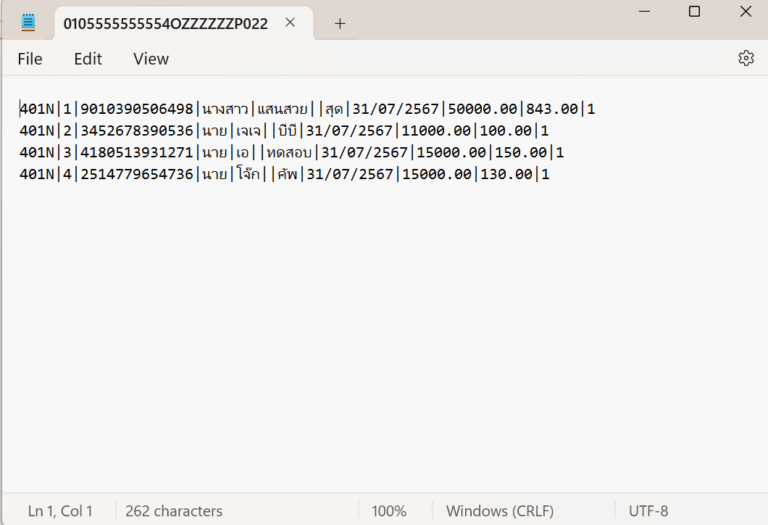The height and width of the screenshot is (525, 768).
Task: Click the name เจเจ in line two
Action: (248, 131)
